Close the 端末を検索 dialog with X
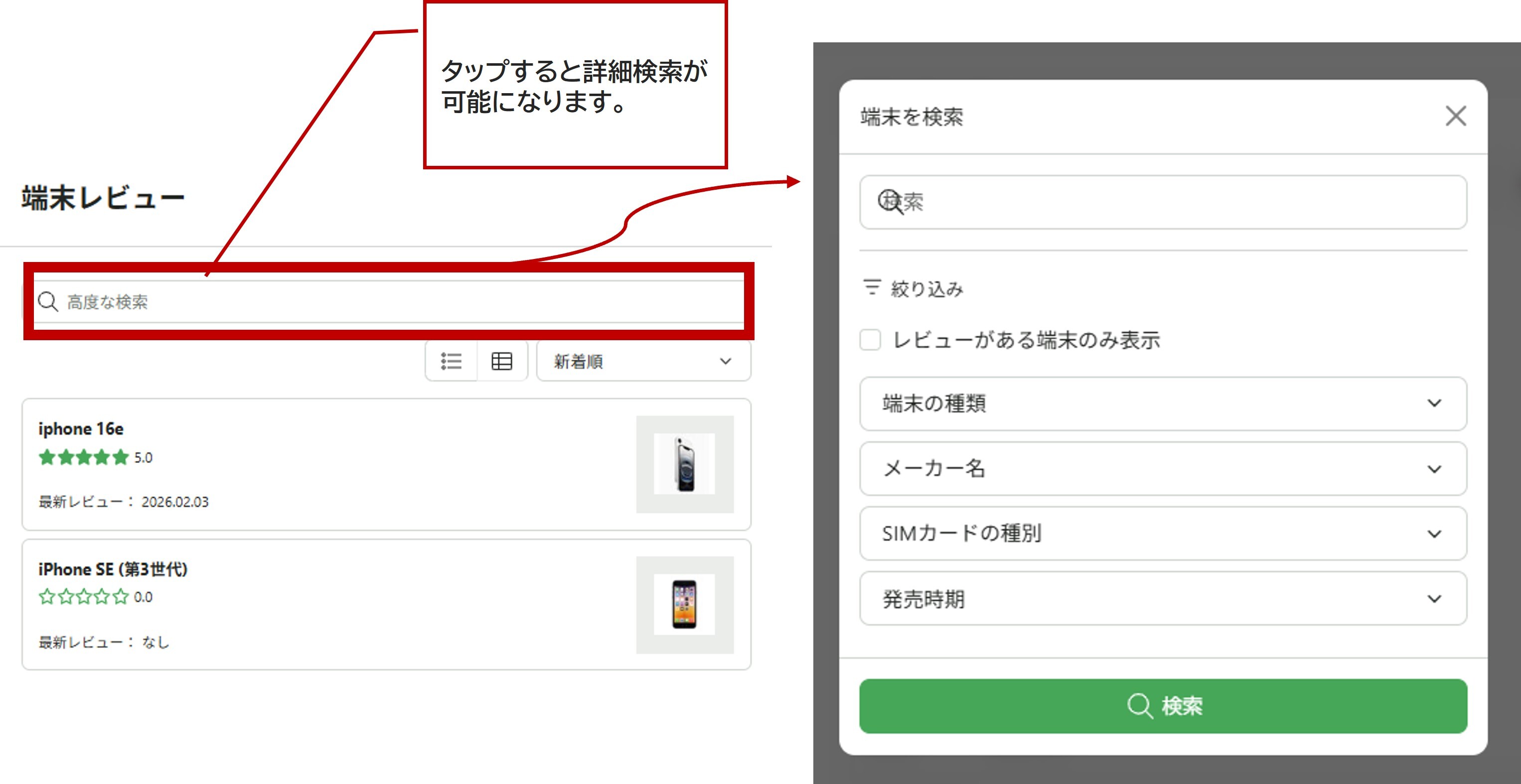Viewport: 1521px width, 784px height. tap(1455, 116)
